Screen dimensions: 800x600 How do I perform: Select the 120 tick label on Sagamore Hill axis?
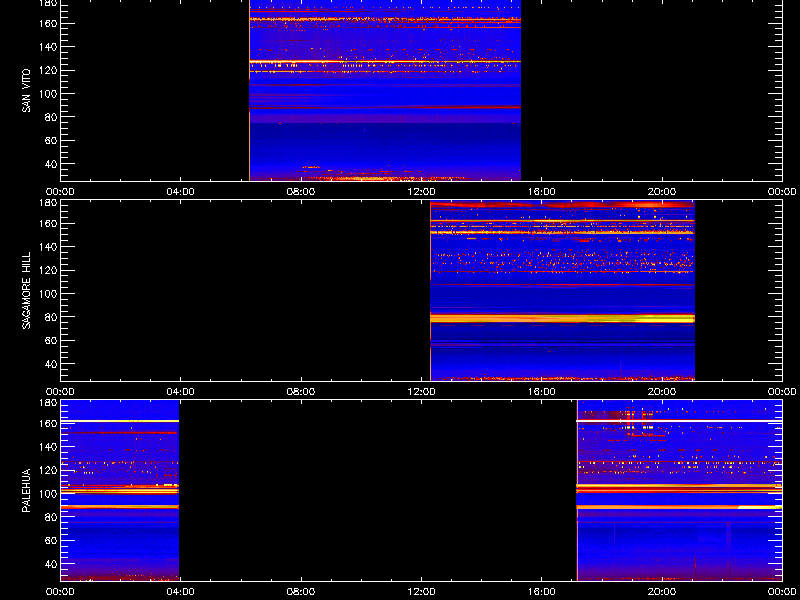(49, 270)
